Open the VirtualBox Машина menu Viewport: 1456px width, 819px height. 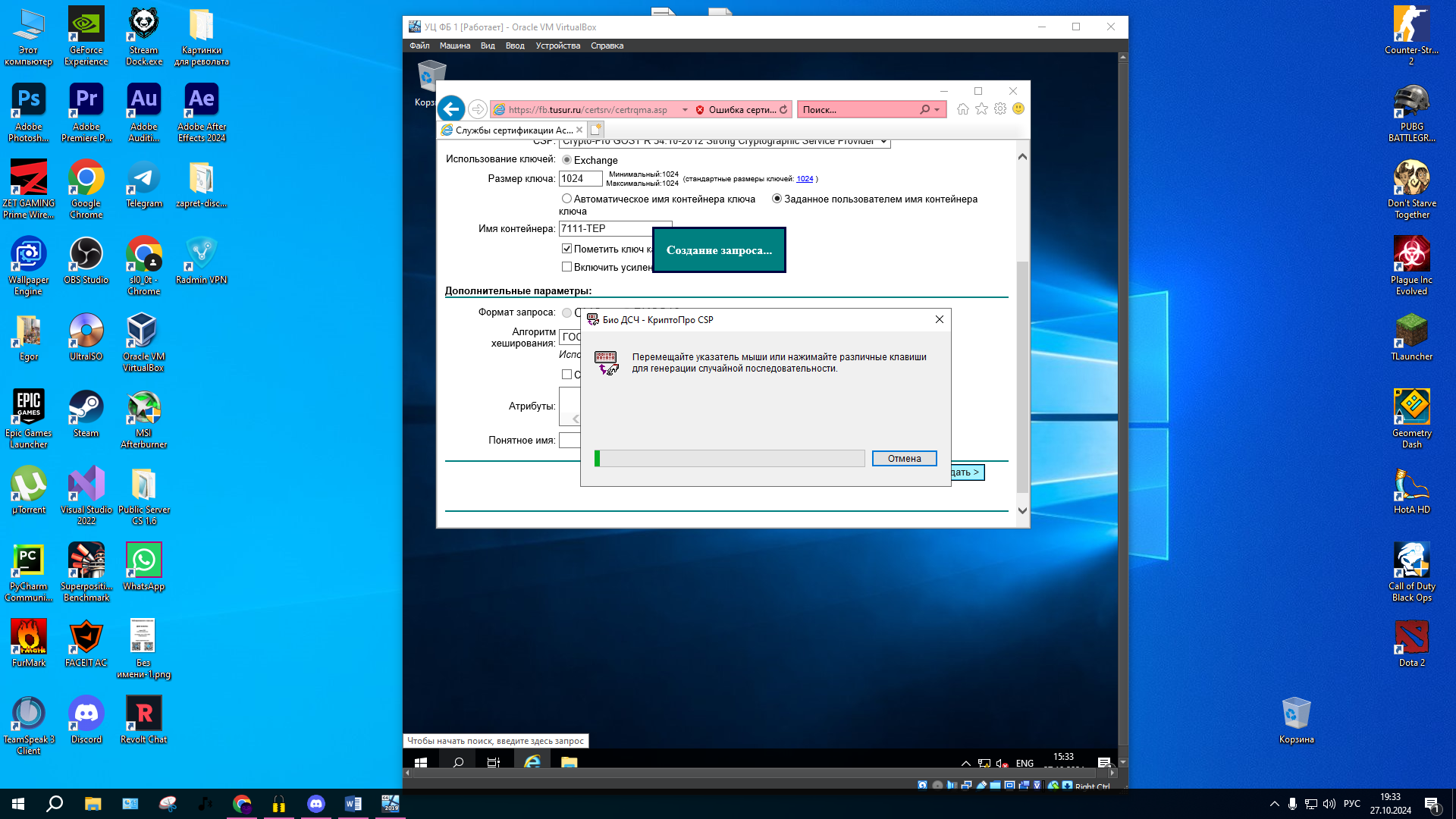tap(455, 45)
